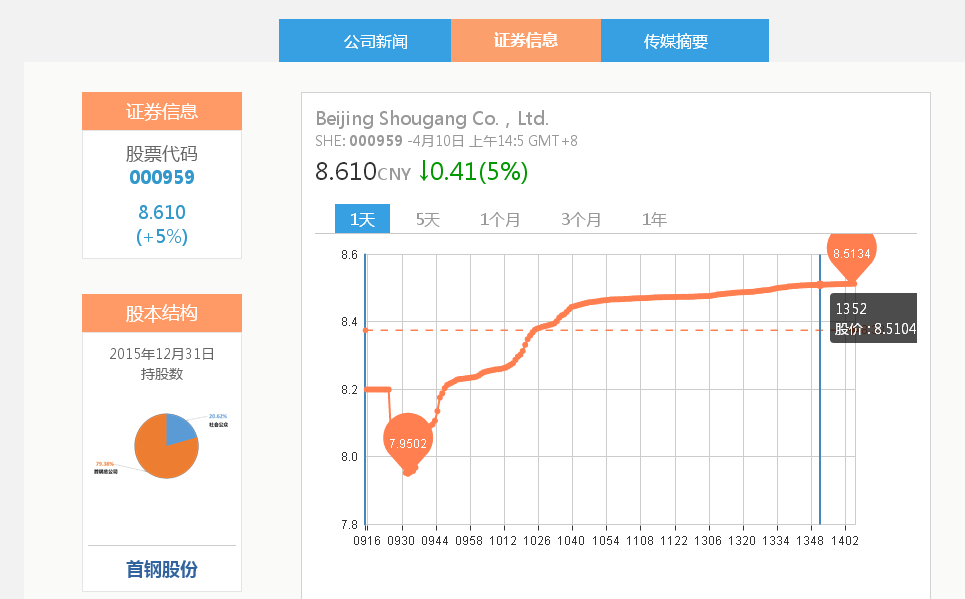Show the 3个月 chart range
The width and height of the screenshot is (965, 599).
click(x=581, y=219)
